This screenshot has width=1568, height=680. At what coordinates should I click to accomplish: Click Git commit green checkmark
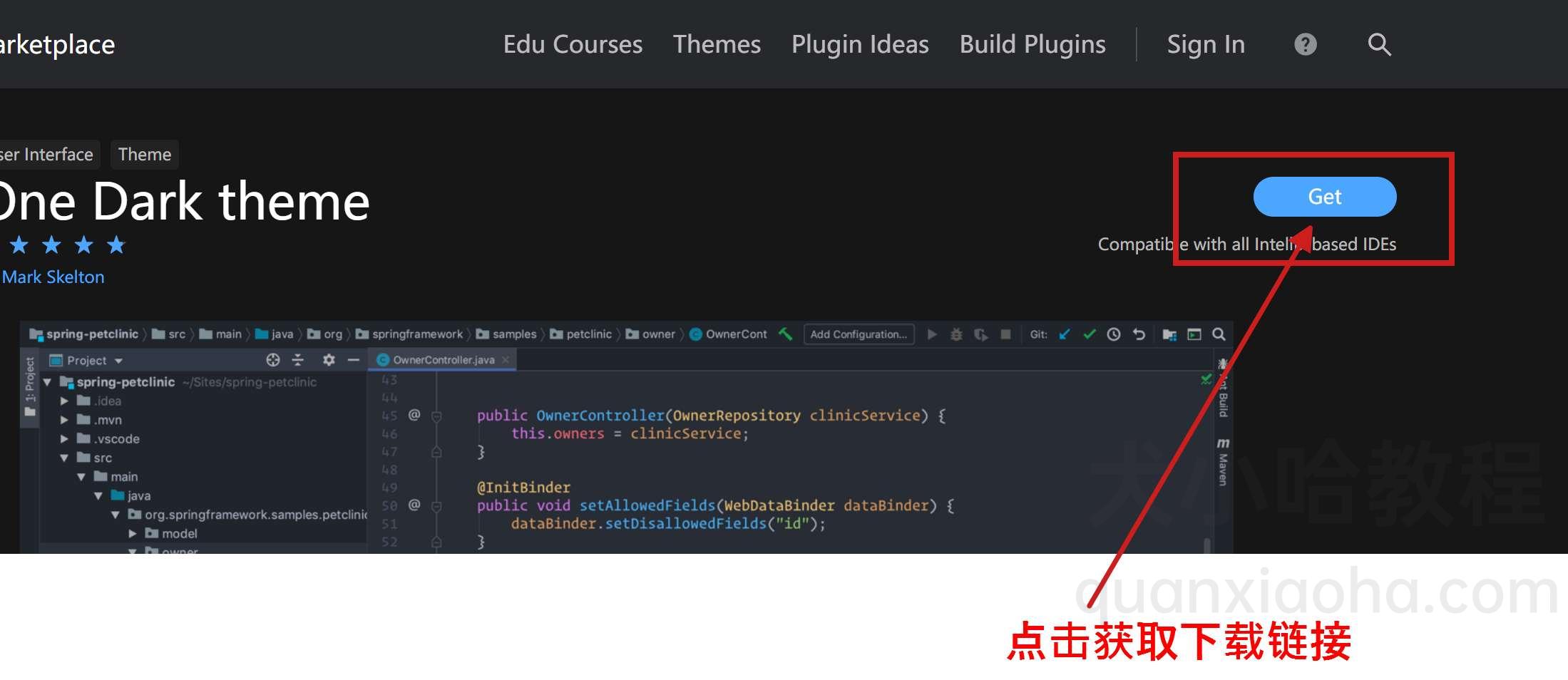(x=1090, y=334)
